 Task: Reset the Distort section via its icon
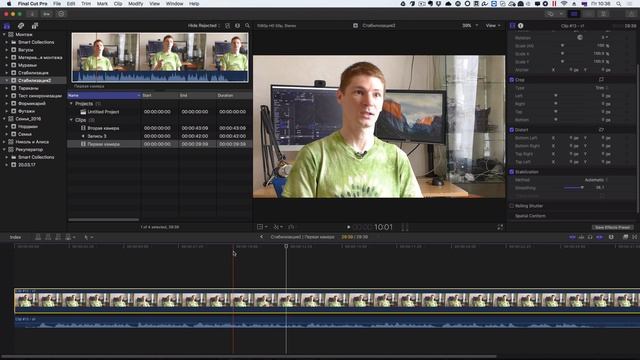pos(601,130)
